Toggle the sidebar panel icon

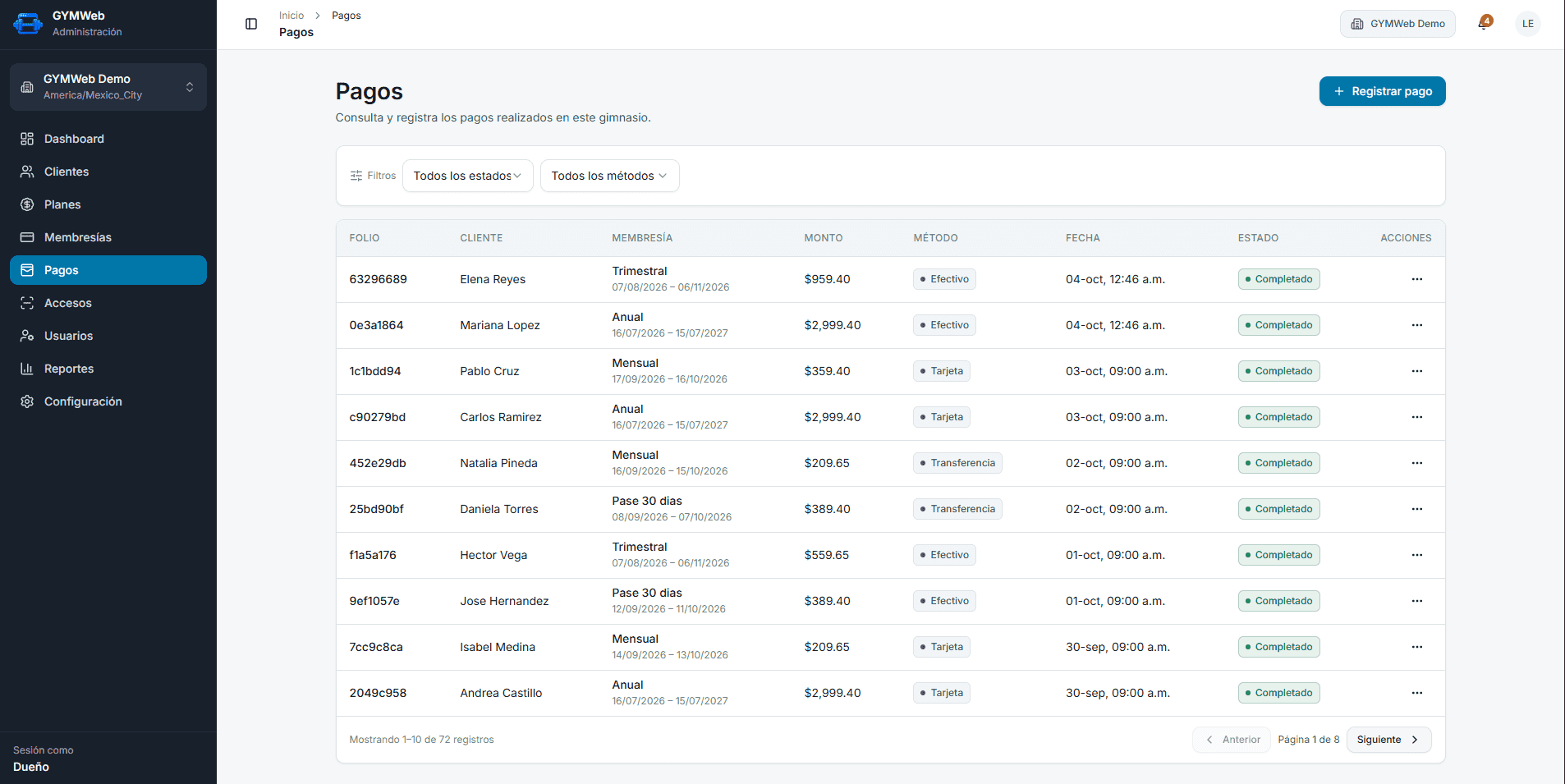point(251,24)
